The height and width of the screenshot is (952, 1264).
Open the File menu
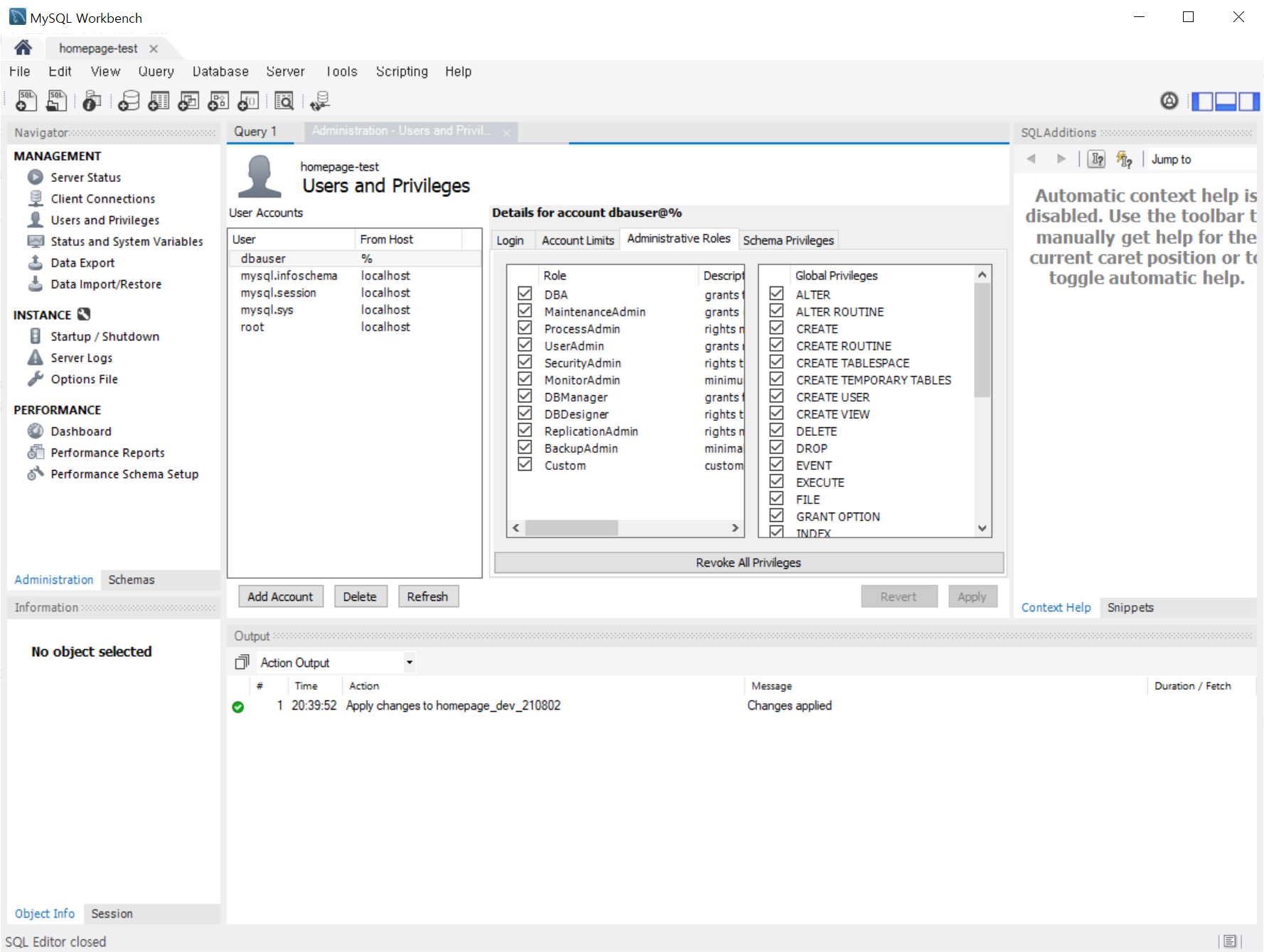point(19,71)
